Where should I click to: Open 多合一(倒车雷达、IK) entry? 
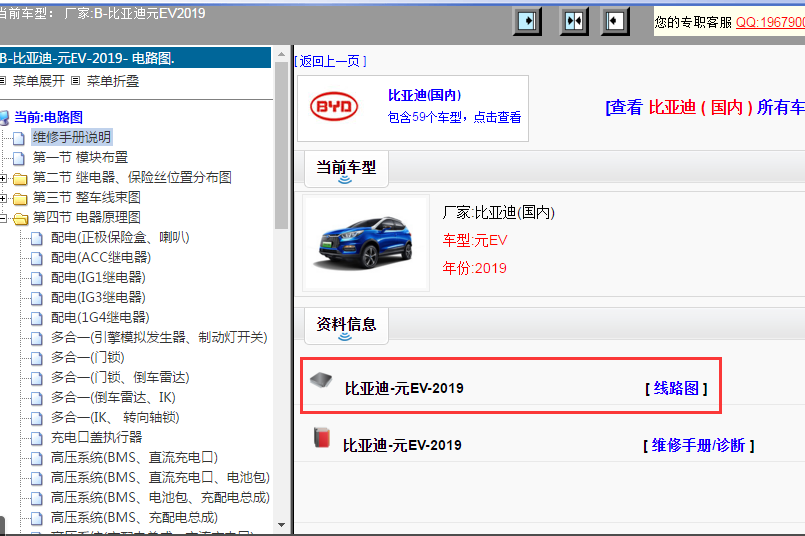113,397
